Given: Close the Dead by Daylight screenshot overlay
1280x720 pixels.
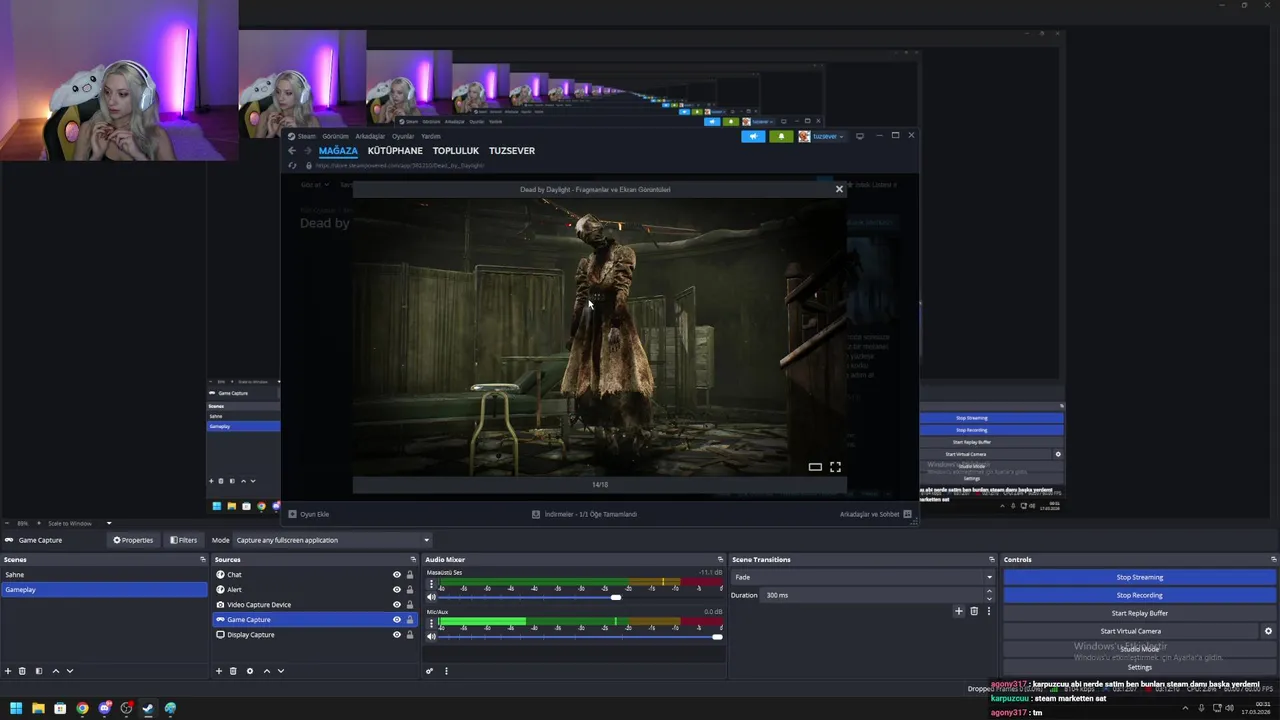Looking at the screenshot, I should 839,189.
